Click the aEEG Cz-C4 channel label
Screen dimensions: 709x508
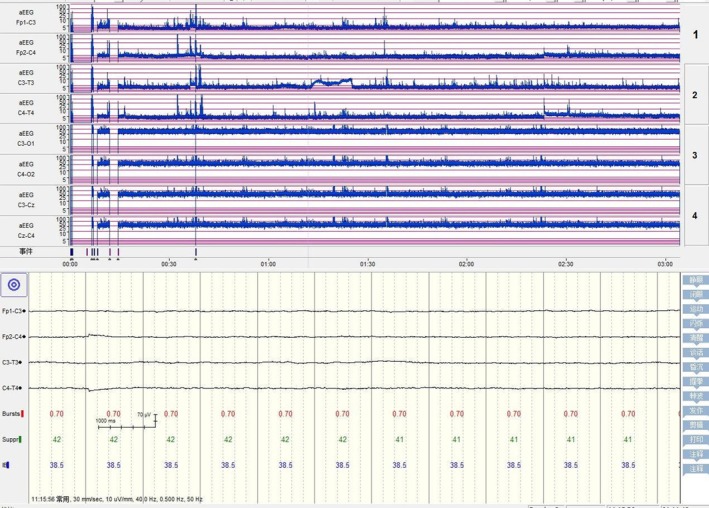click(26, 230)
